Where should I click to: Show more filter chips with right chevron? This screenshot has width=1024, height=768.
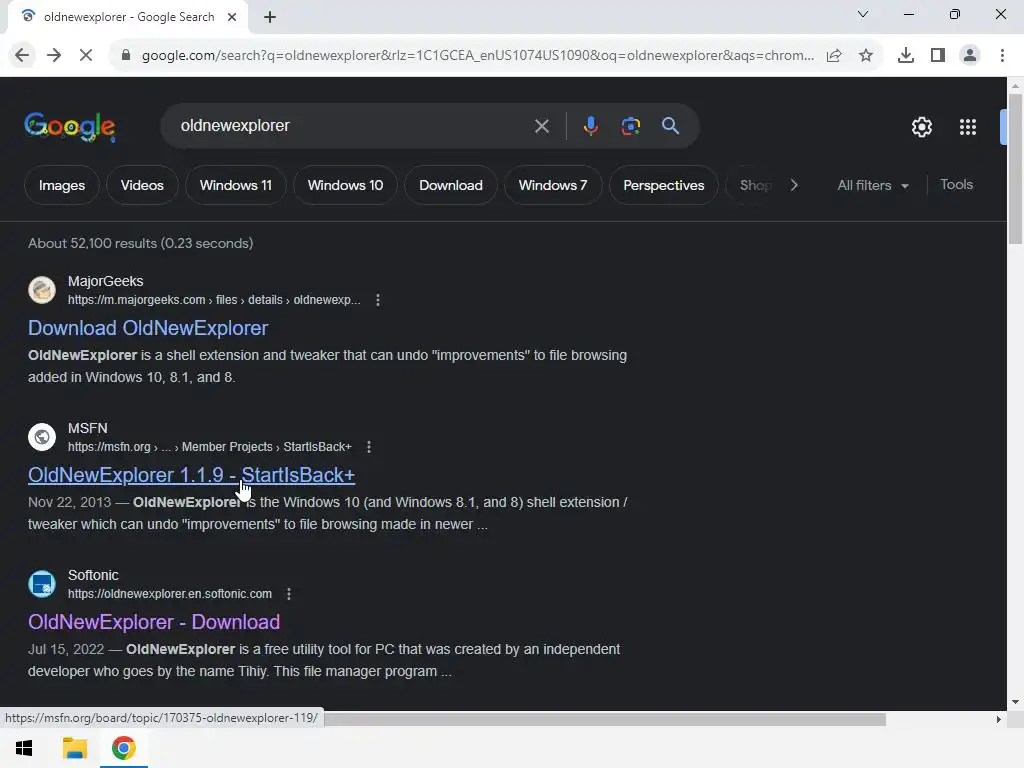coord(794,185)
